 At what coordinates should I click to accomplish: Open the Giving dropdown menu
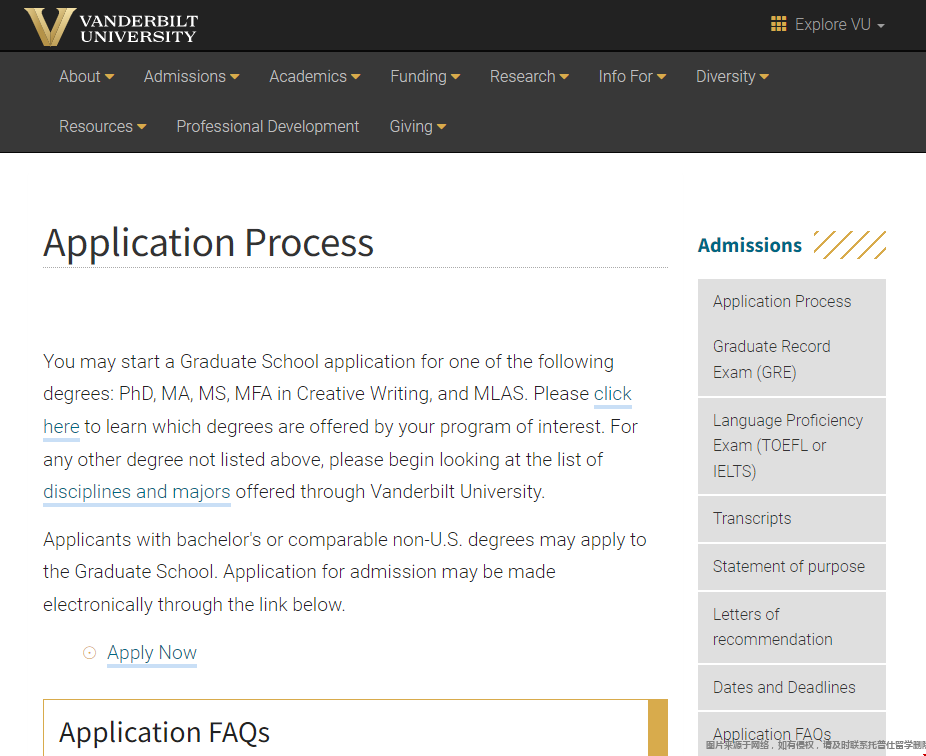click(418, 126)
